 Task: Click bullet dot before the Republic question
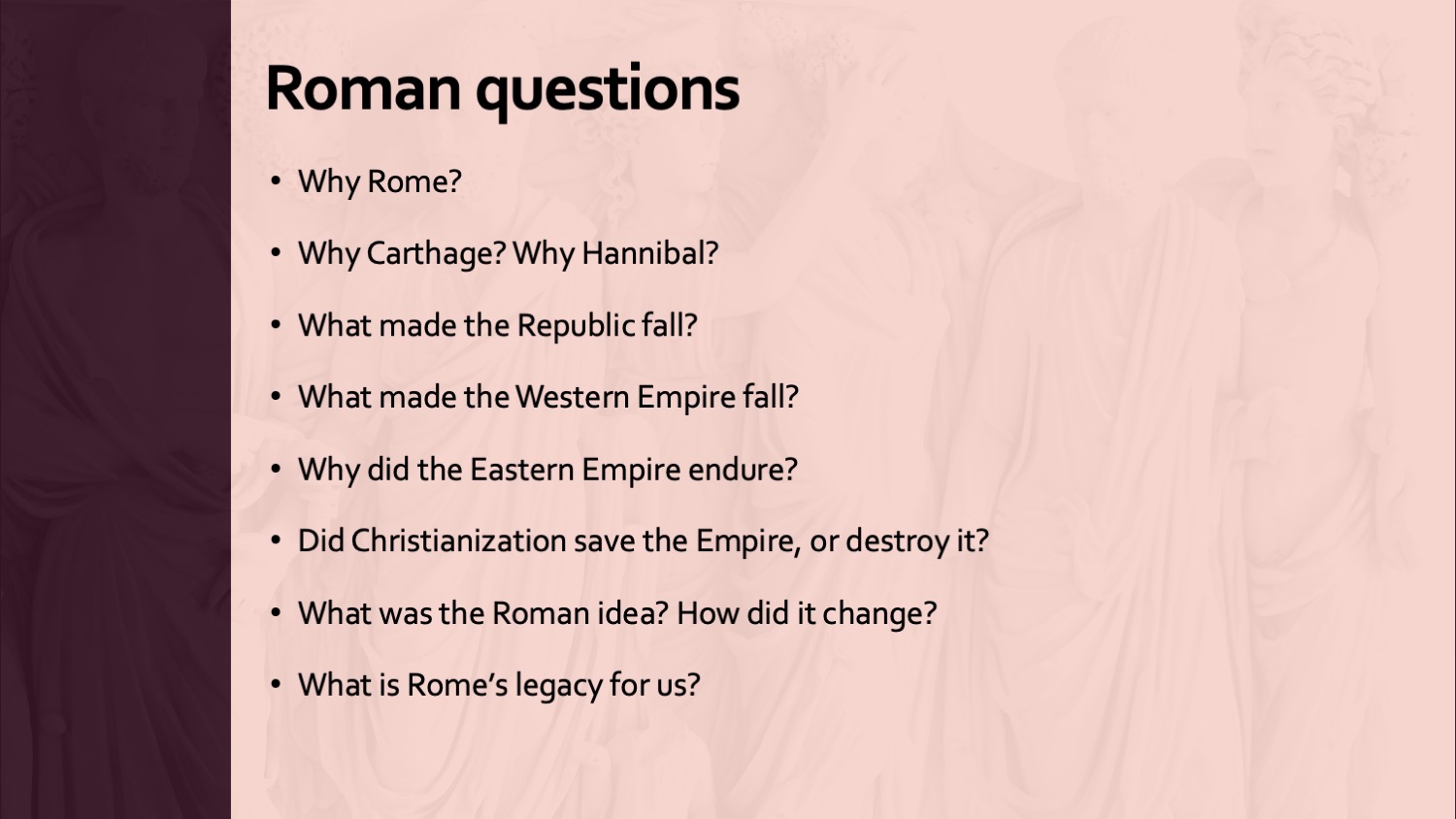click(277, 325)
